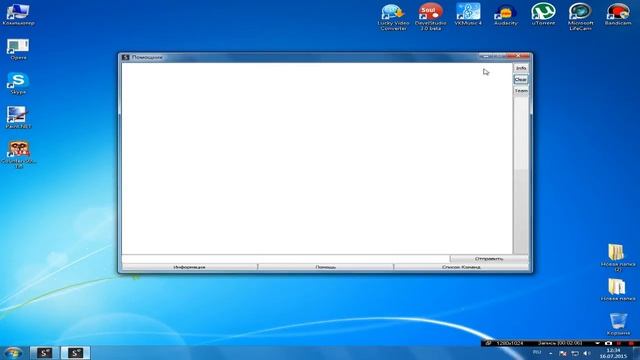Open the Помощь bottom button

[x=326, y=267]
